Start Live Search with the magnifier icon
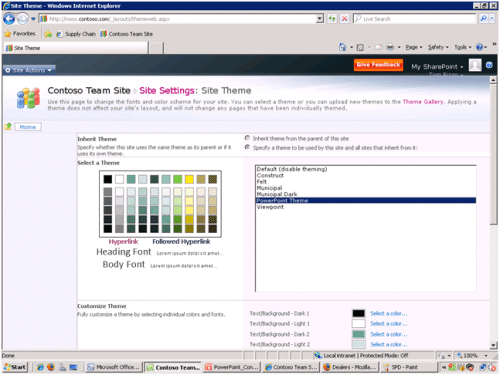500x375 pixels. coord(483,19)
